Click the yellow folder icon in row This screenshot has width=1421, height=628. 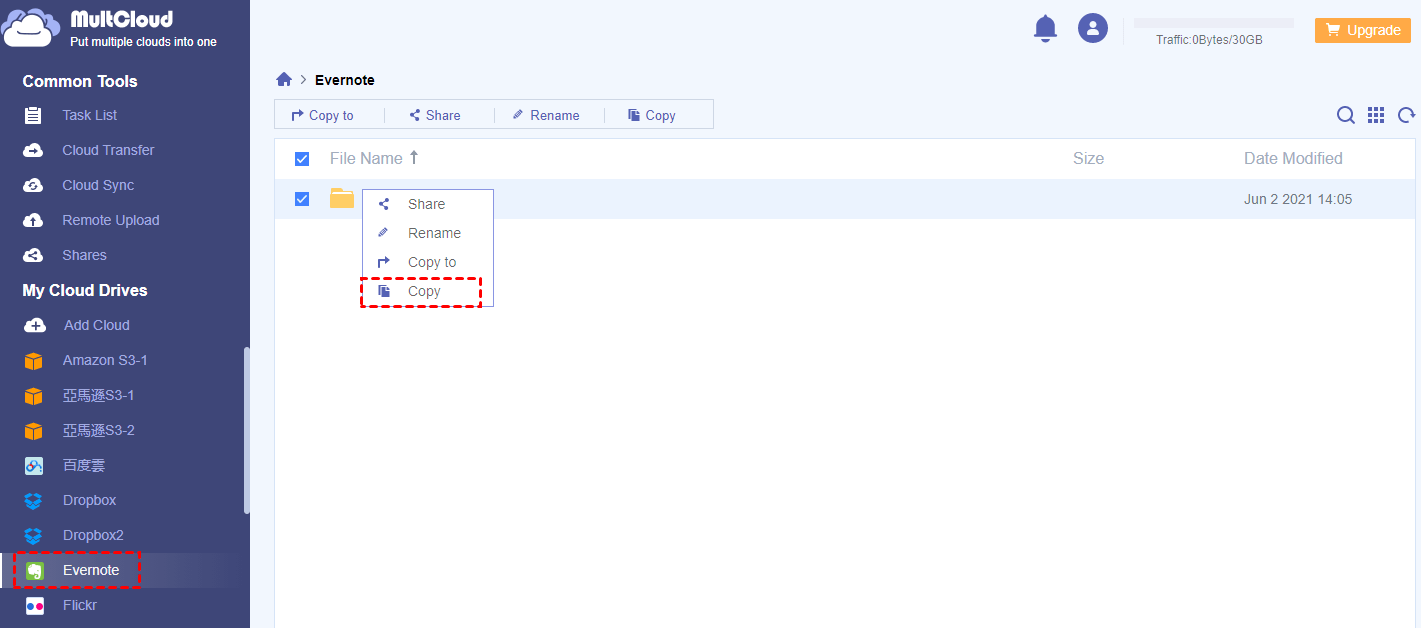(342, 198)
